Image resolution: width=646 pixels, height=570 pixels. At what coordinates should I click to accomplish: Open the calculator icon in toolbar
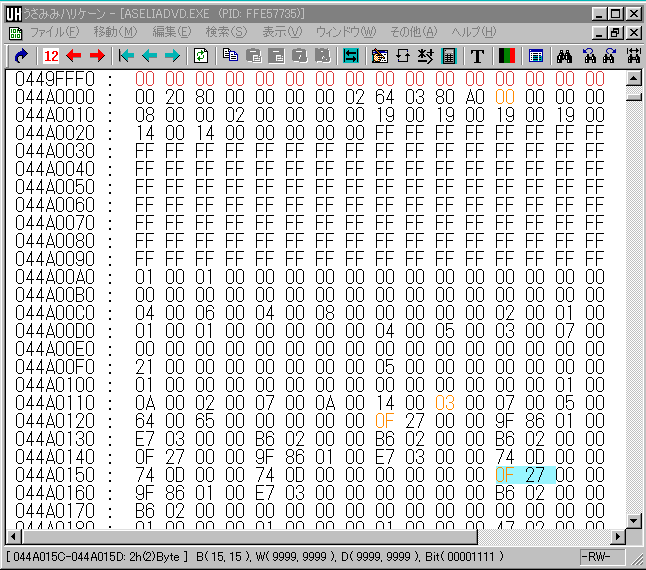[x=449, y=56]
